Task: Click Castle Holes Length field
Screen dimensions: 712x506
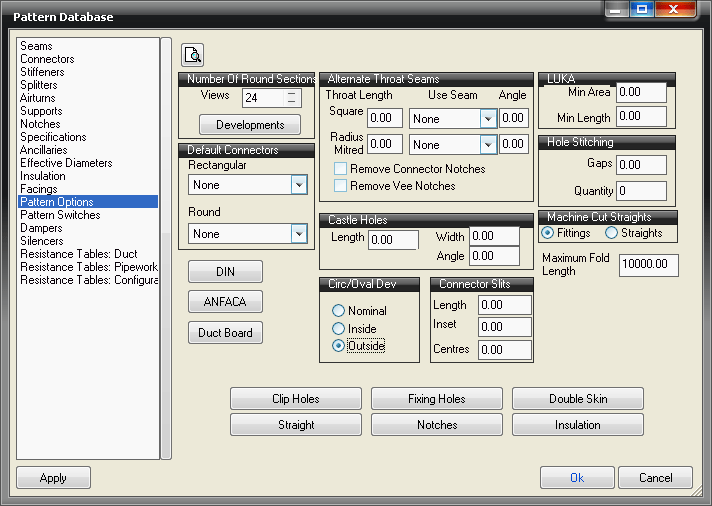Action: pyautogui.click(x=393, y=240)
